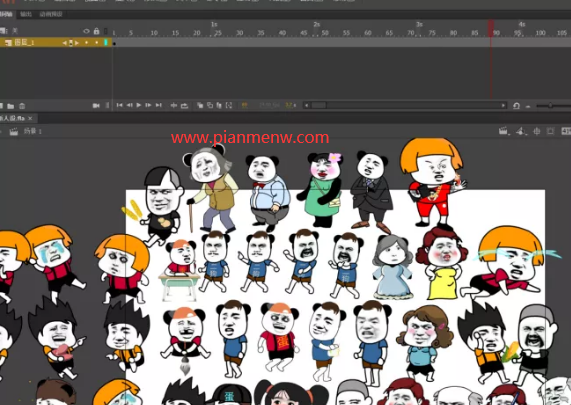
Task: Delete layer using the trash icon
Action: tap(22, 106)
